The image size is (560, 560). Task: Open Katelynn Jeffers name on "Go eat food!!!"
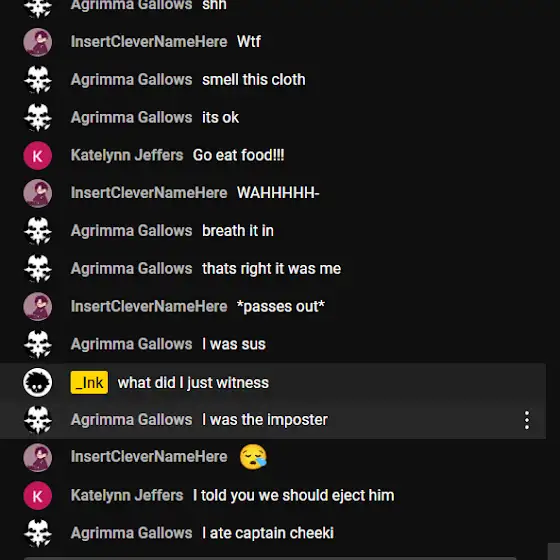127,155
